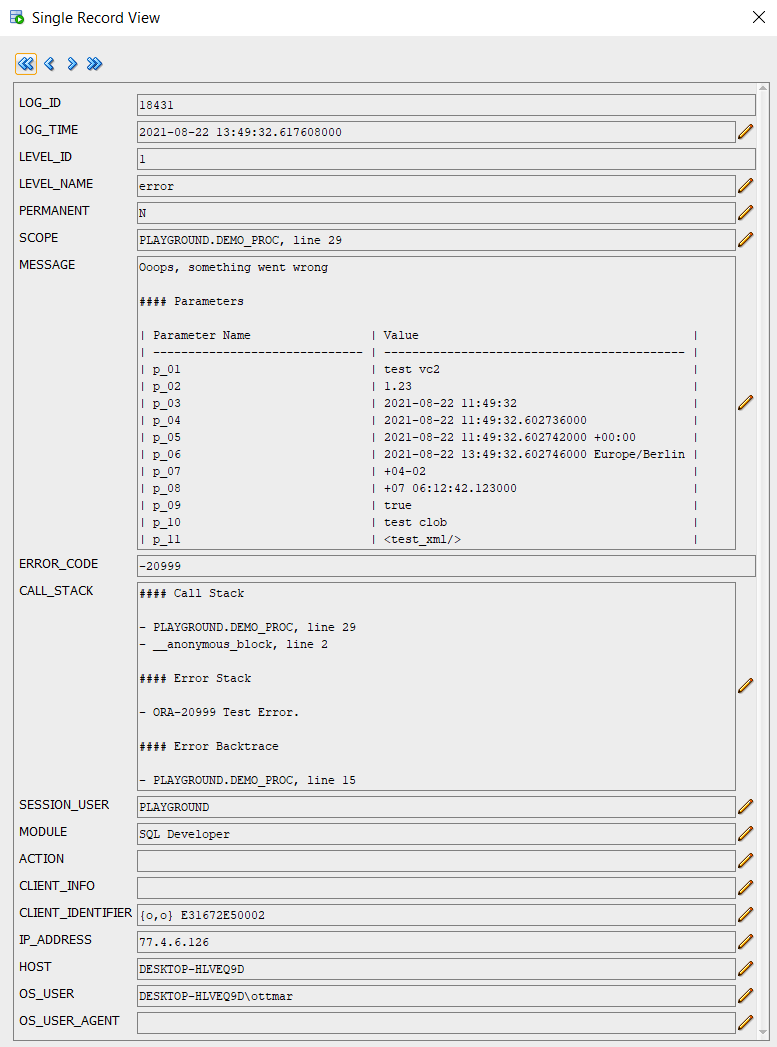Screen dimensions: 777x1047
Task: Open the OS_USER_AGENT editor
Action: tap(746, 1022)
